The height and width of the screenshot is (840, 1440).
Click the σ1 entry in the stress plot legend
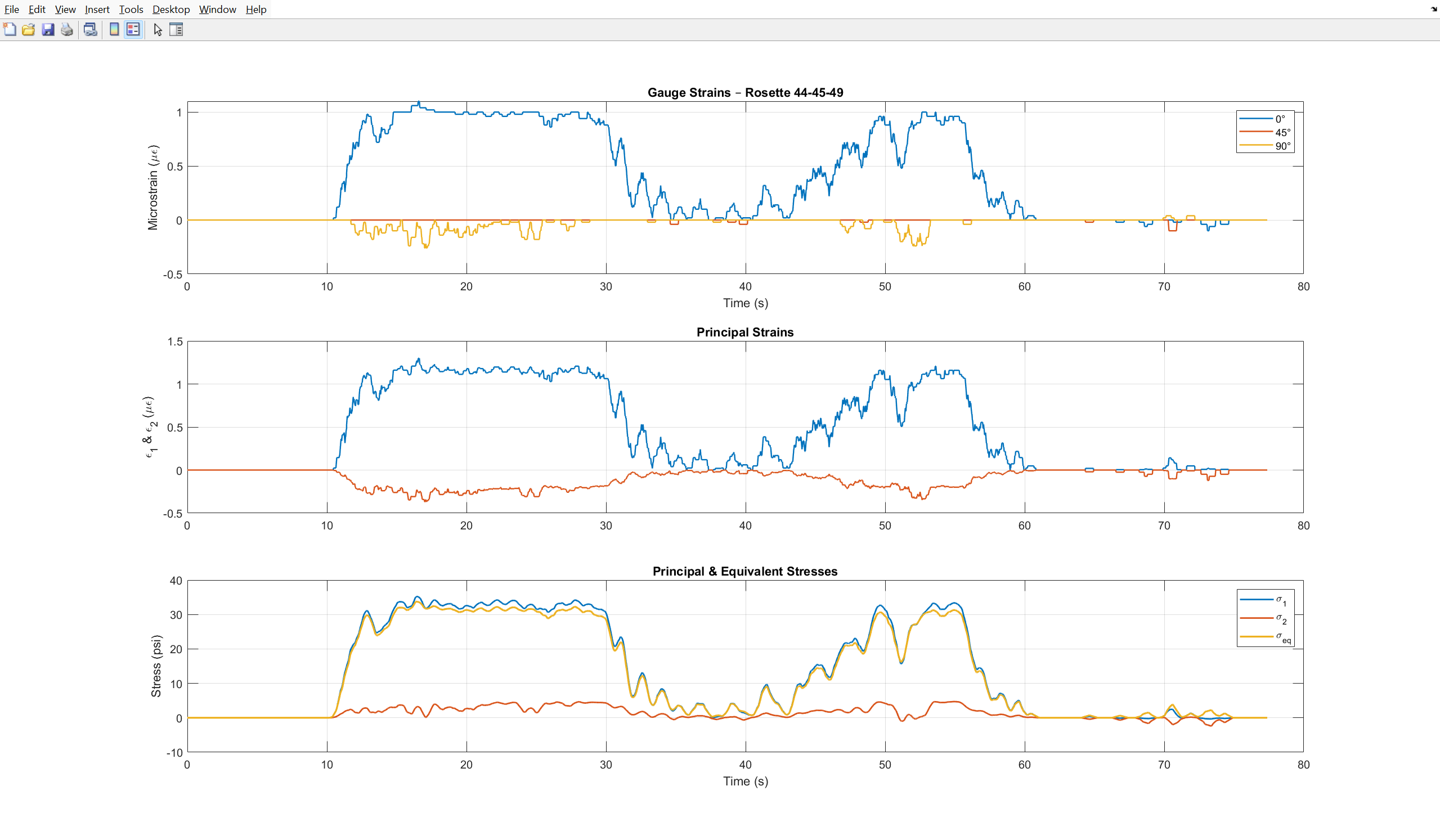[1264, 600]
